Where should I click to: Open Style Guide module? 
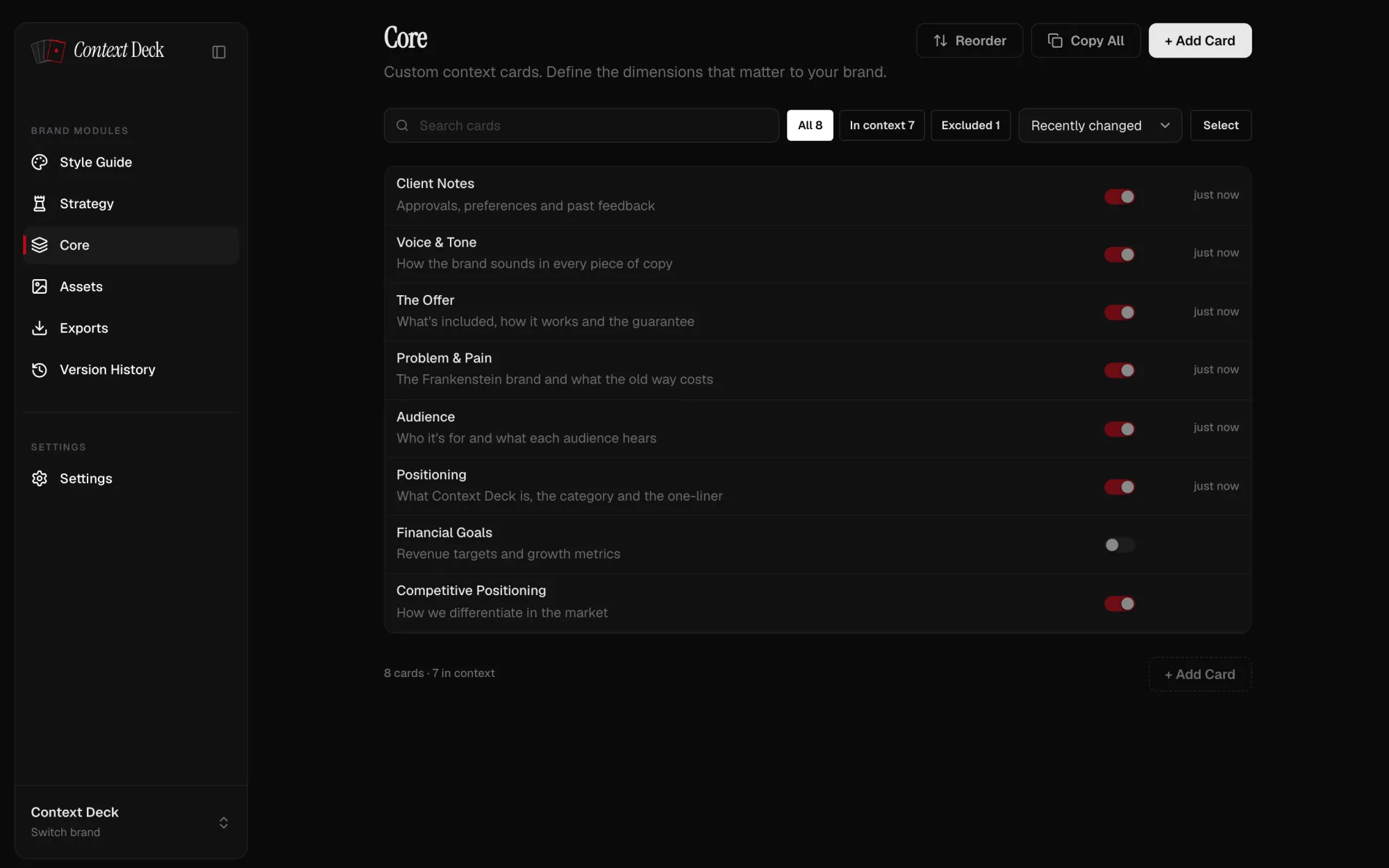click(131, 162)
